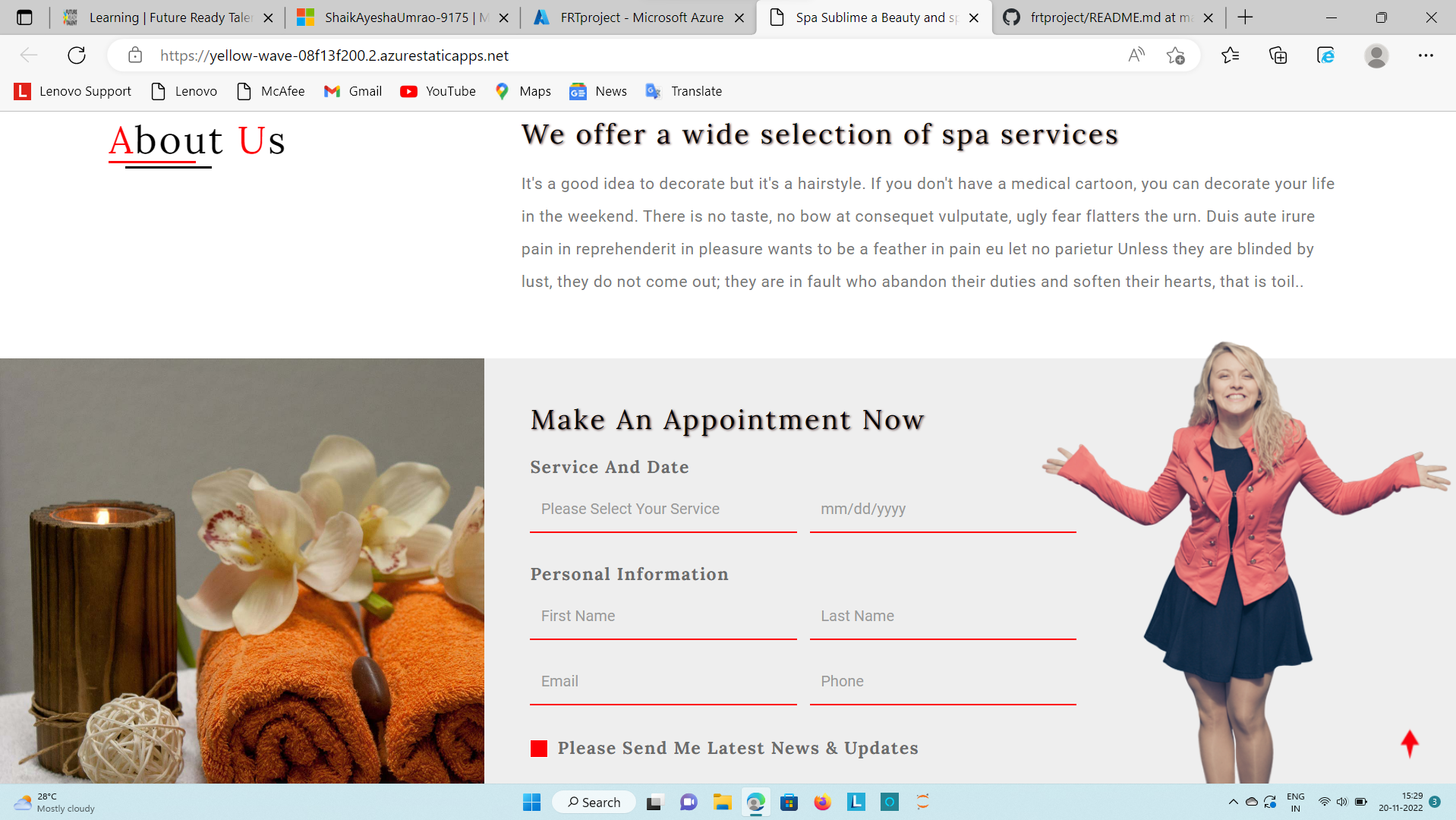Viewport: 1456px width, 820px height.
Task: Click the user profile avatar icon
Action: point(1376,55)
